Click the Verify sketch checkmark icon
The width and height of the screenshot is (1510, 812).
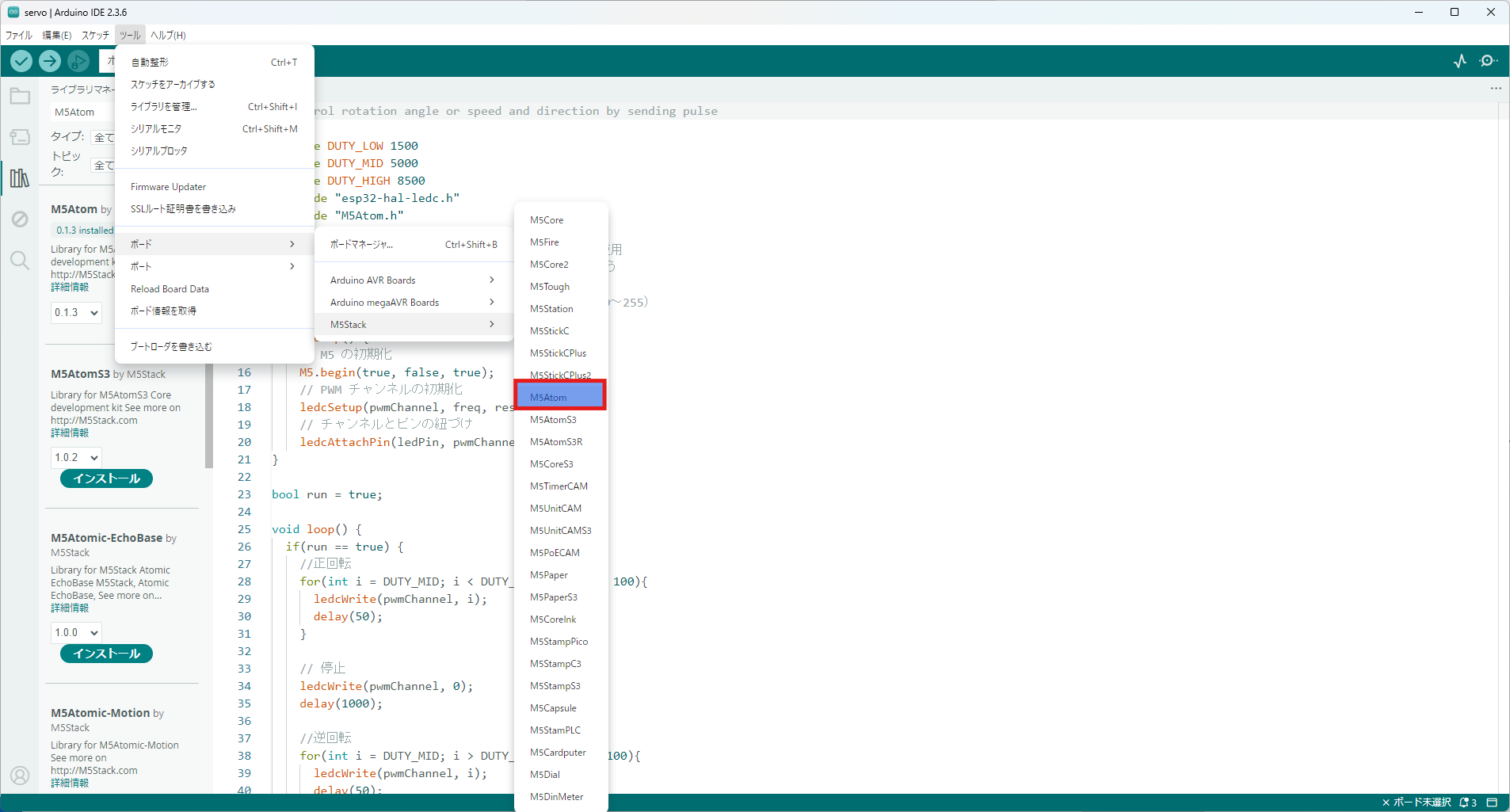pyautogui.click(x=21, y=60)
